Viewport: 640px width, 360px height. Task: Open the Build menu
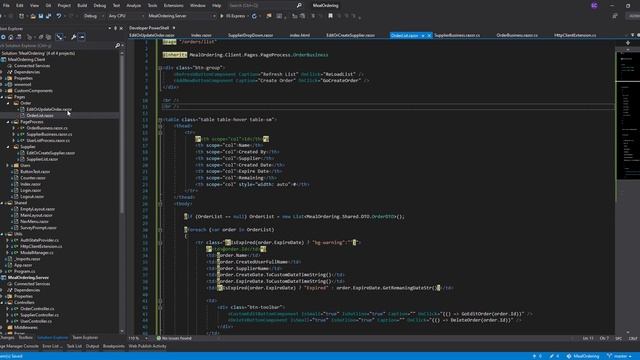82,6
